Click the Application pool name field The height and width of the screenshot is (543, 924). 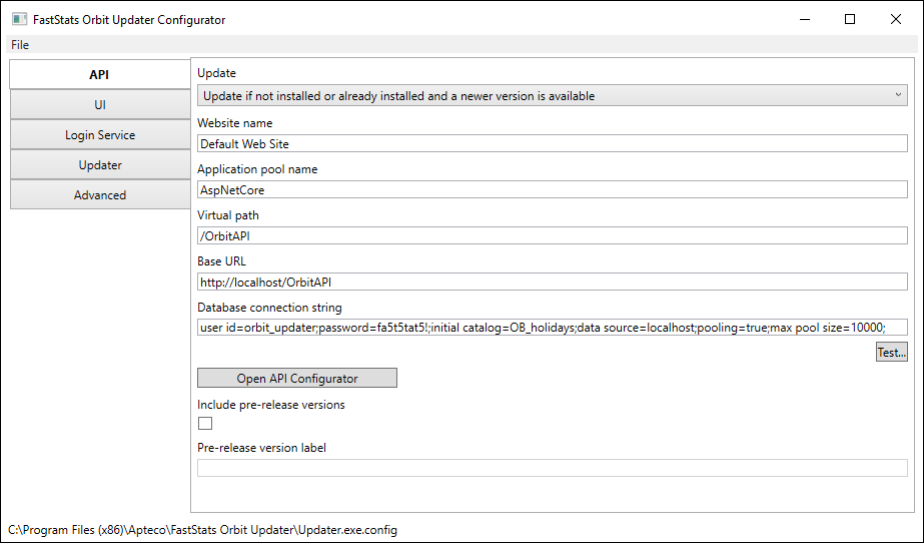point(552,190)
